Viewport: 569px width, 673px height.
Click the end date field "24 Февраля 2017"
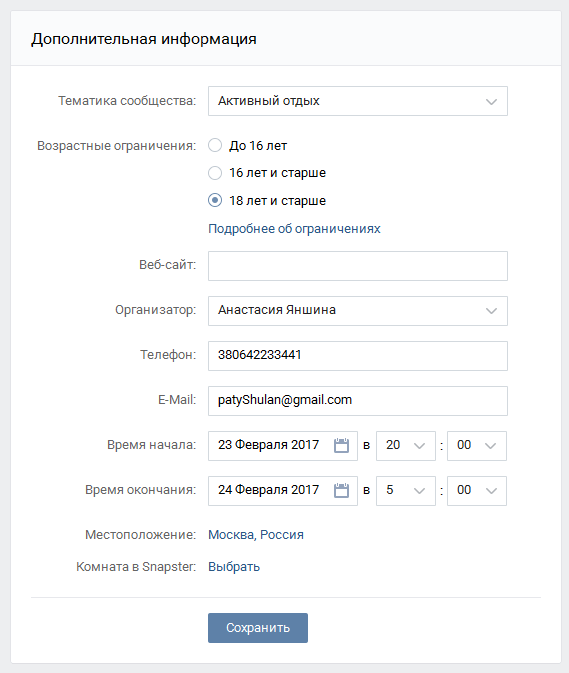pos(283,491)
